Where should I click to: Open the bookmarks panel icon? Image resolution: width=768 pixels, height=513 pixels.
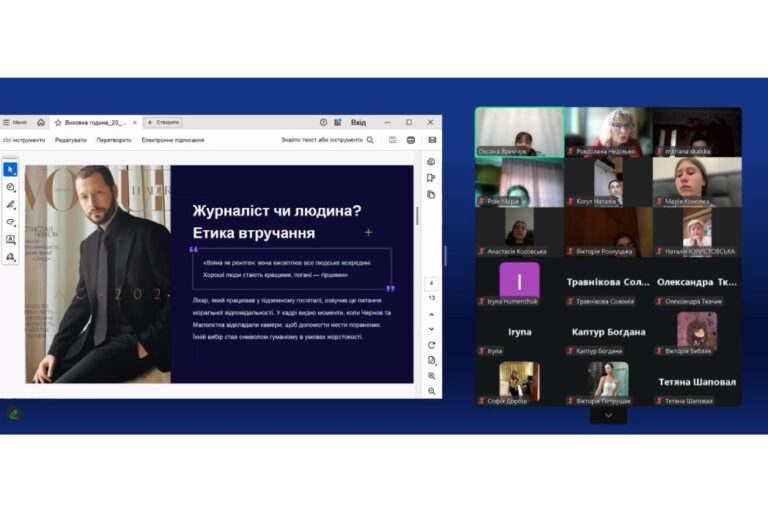431,178
